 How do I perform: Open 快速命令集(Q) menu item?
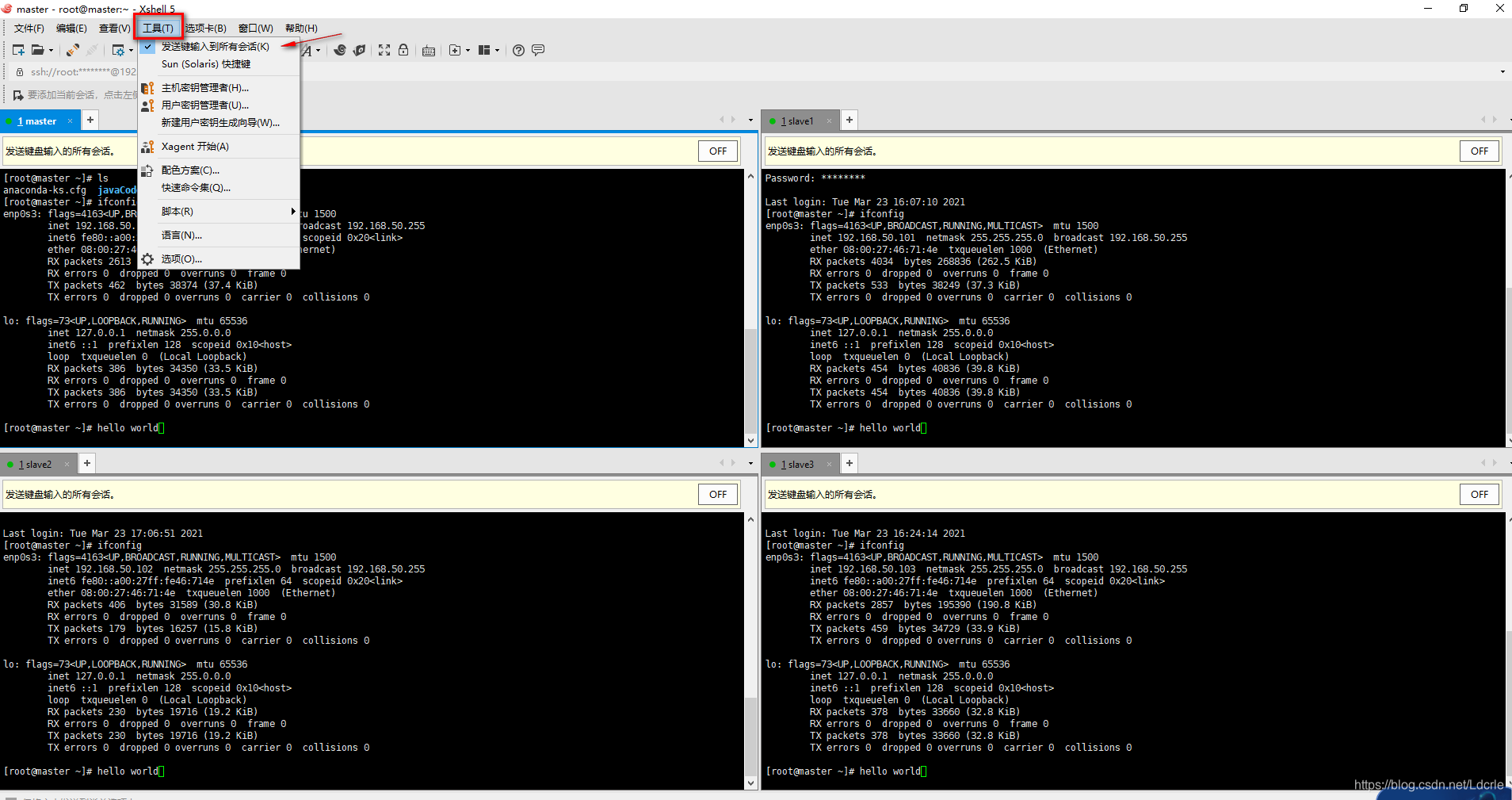220,188
